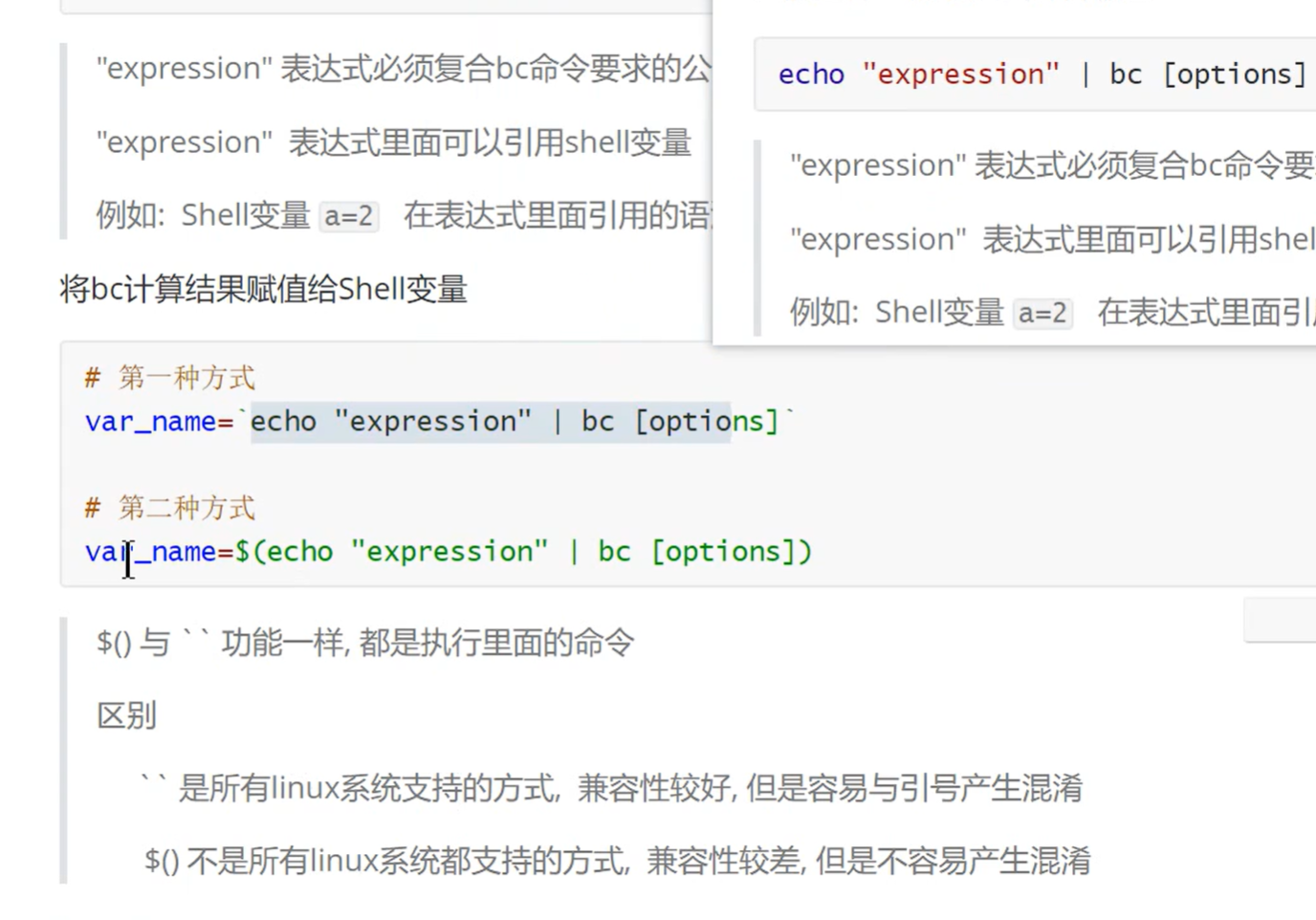Click [options] in floating panel code block

(x=1234, y=75)
